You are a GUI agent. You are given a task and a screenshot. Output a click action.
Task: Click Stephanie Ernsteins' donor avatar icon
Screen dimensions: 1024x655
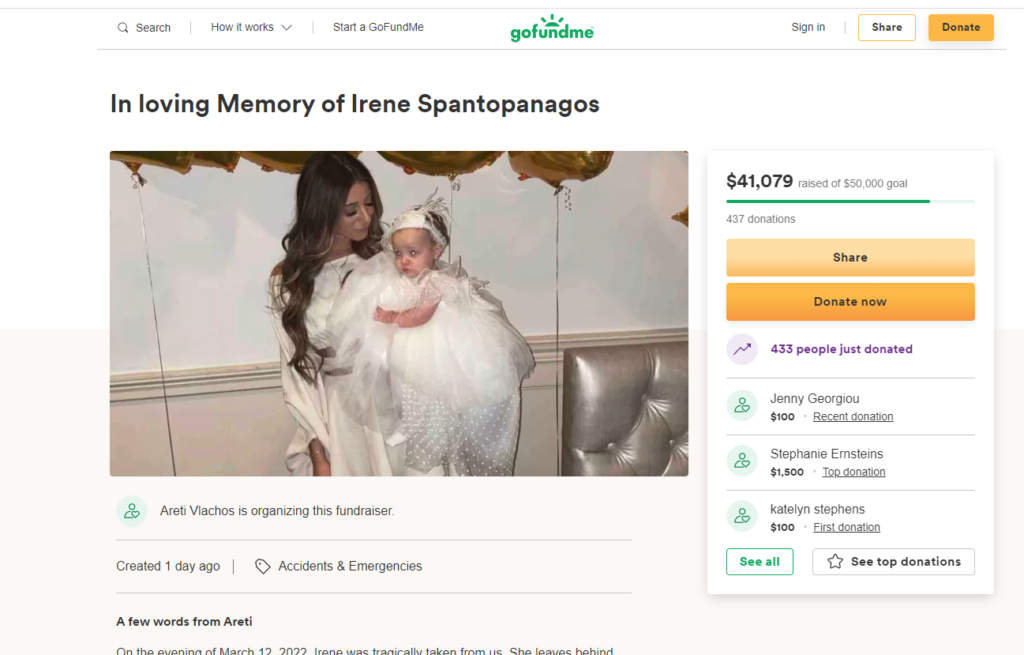coord(742,461)
